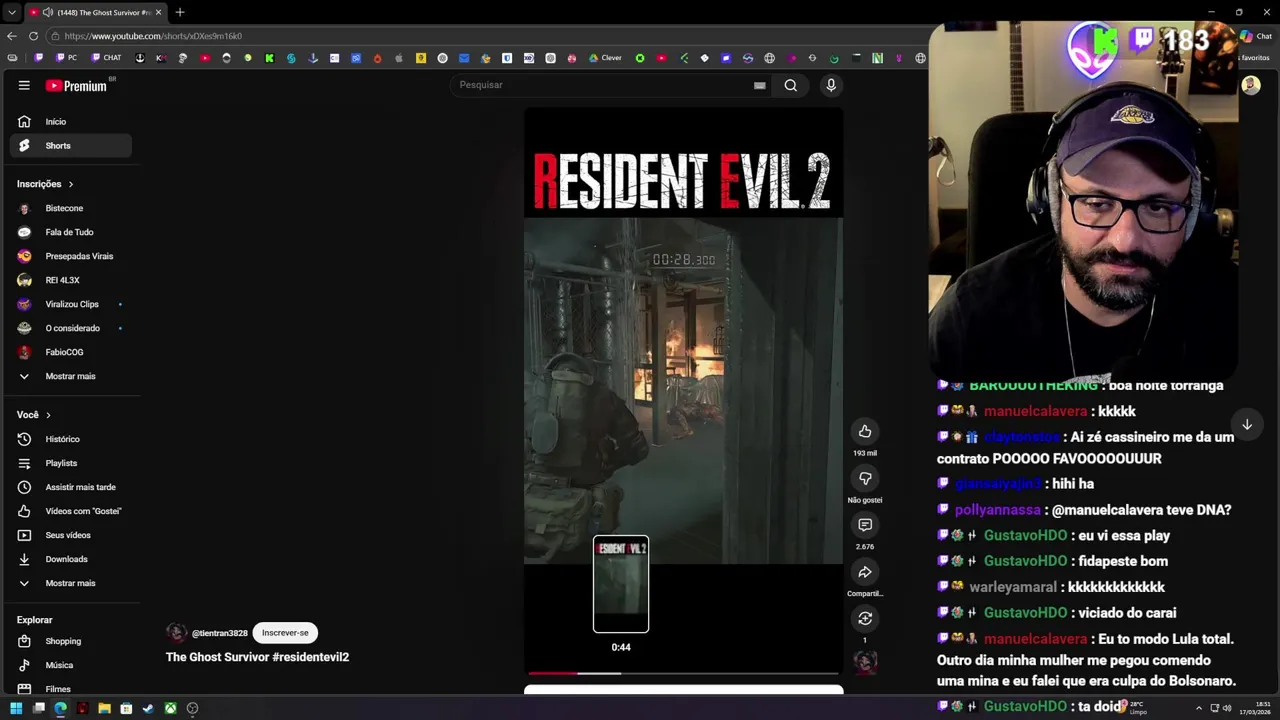Open Xbox app from taskbar
This screenshot has width=1280, height=720.
point(171,708)
